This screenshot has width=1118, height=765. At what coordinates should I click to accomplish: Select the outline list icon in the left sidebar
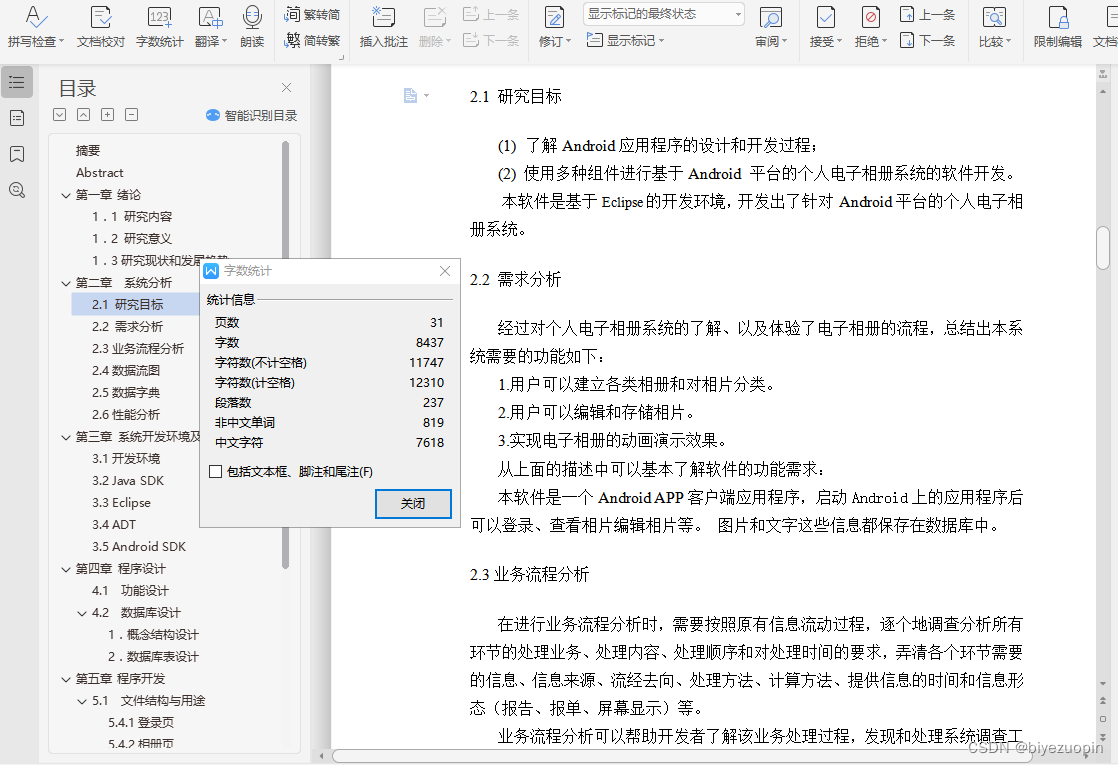point(17,83)
